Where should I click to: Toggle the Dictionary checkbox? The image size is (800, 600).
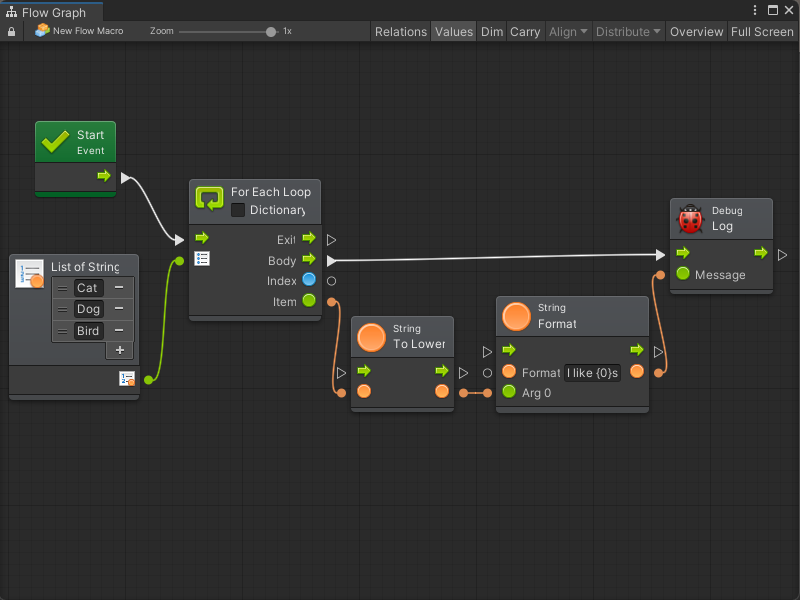[238, 210]
